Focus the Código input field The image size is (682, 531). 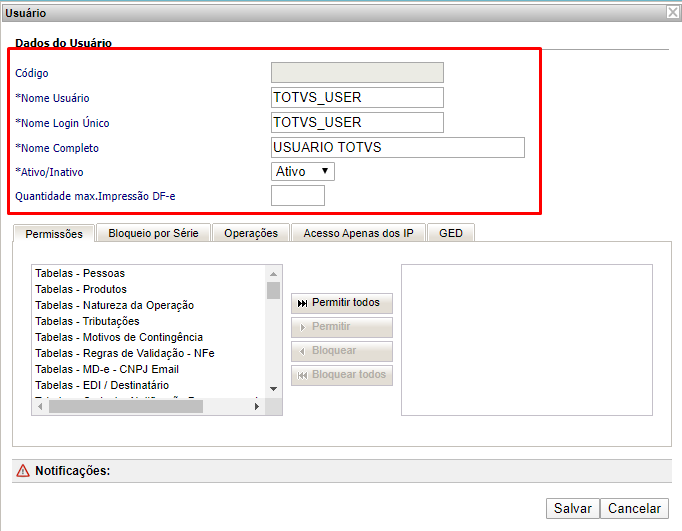[357, 72]
